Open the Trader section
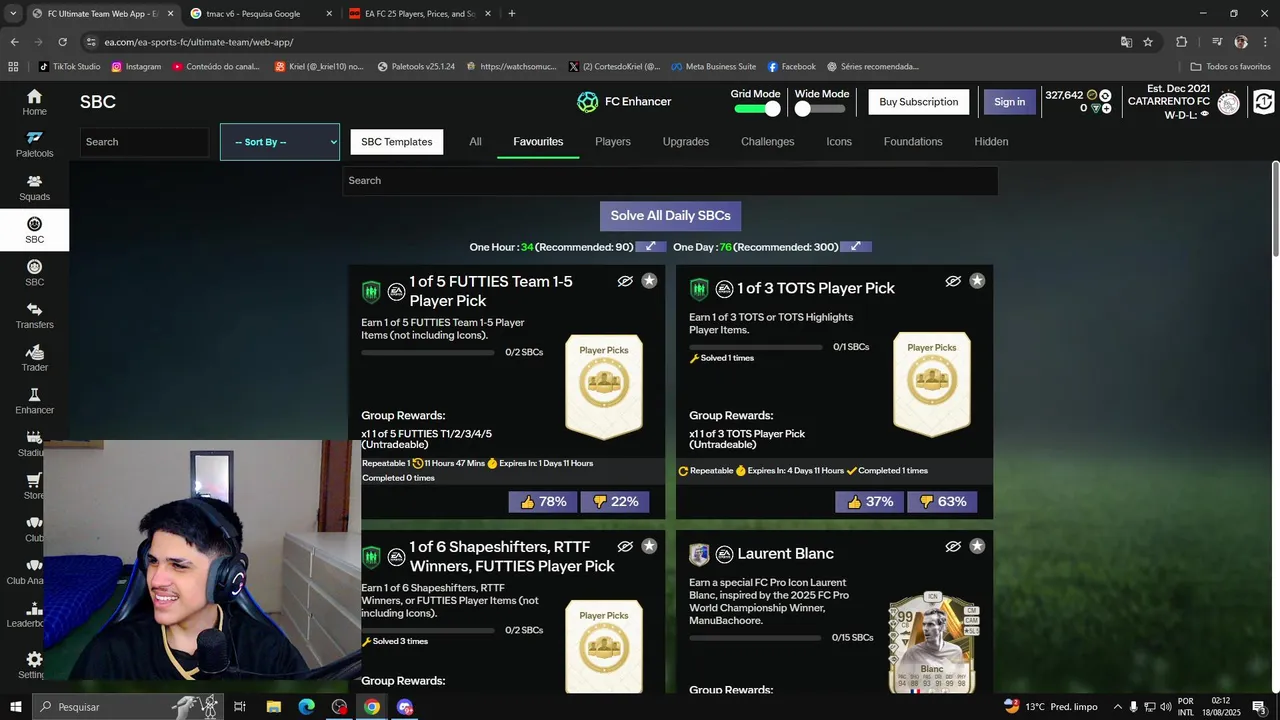Image resolution: width=1280 pixels, height=720 pixels. pos(34,359)
